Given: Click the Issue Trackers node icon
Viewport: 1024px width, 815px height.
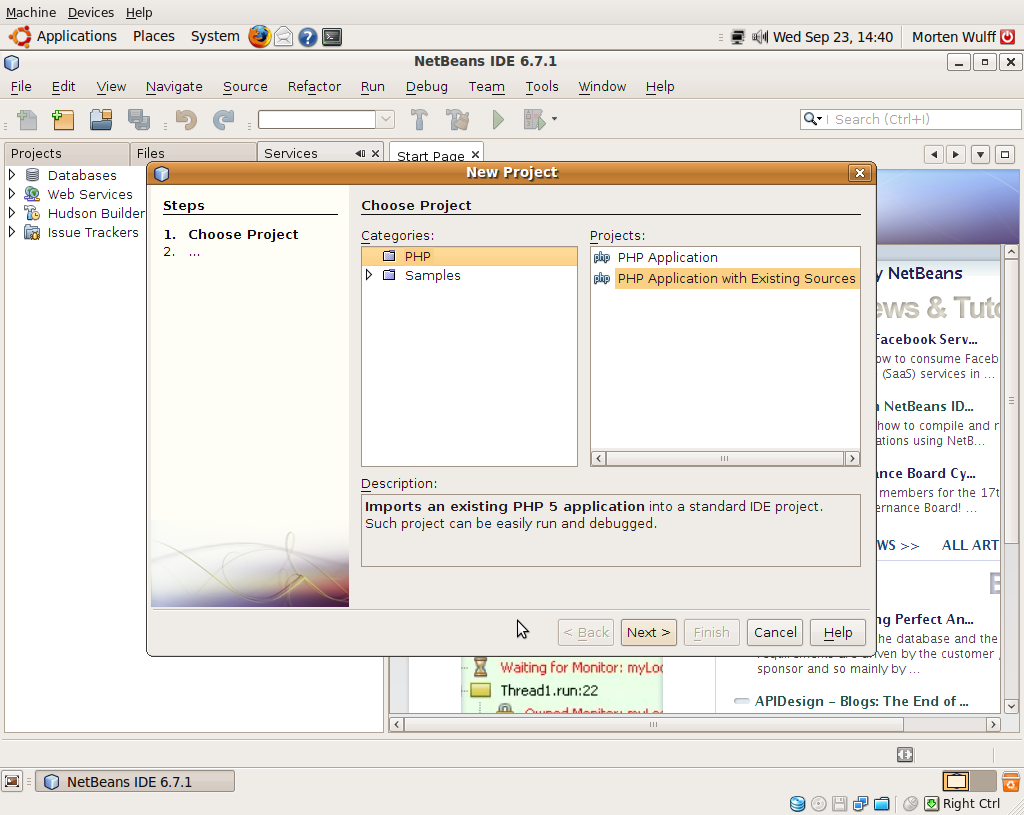Looking at the screenshot, I should click(x=32, y=232).
